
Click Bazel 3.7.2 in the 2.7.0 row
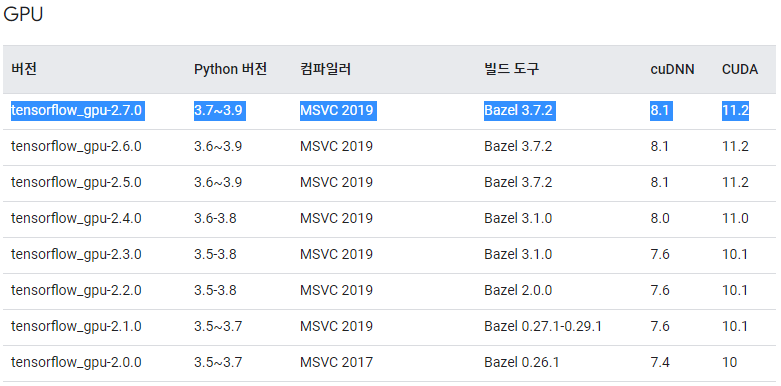520,110
